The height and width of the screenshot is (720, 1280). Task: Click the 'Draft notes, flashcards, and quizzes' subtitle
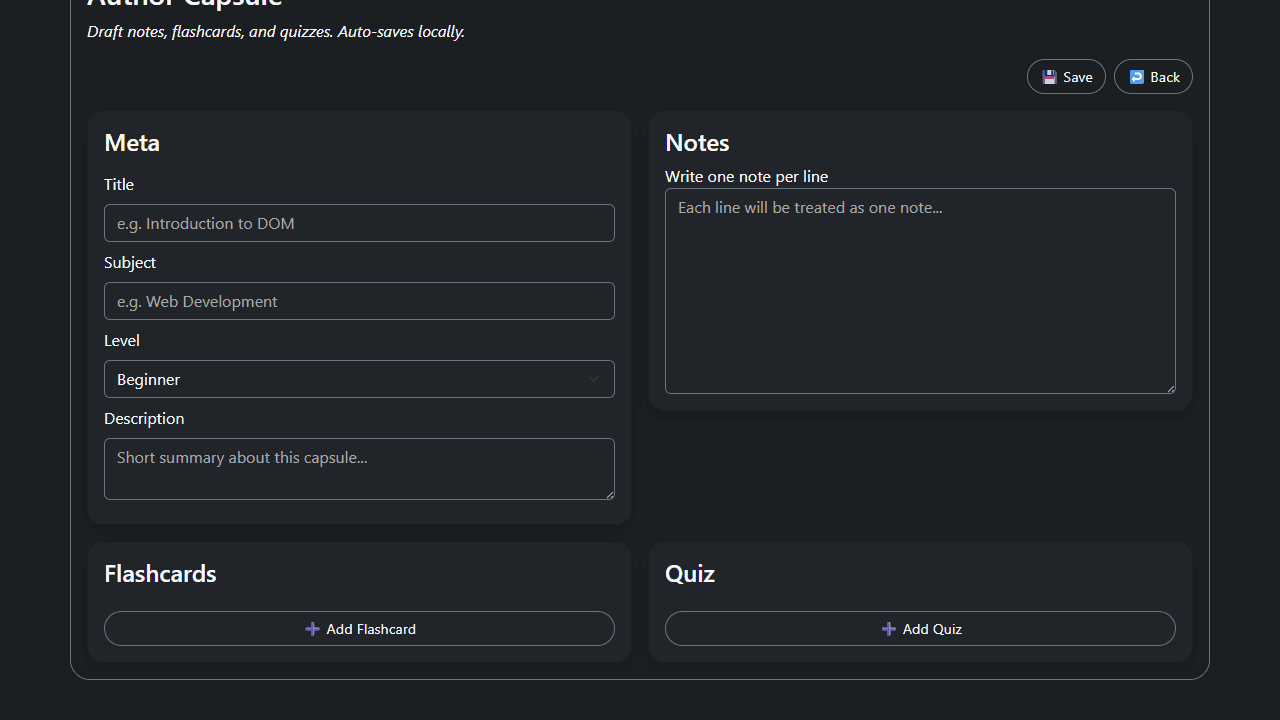[276, 31]
